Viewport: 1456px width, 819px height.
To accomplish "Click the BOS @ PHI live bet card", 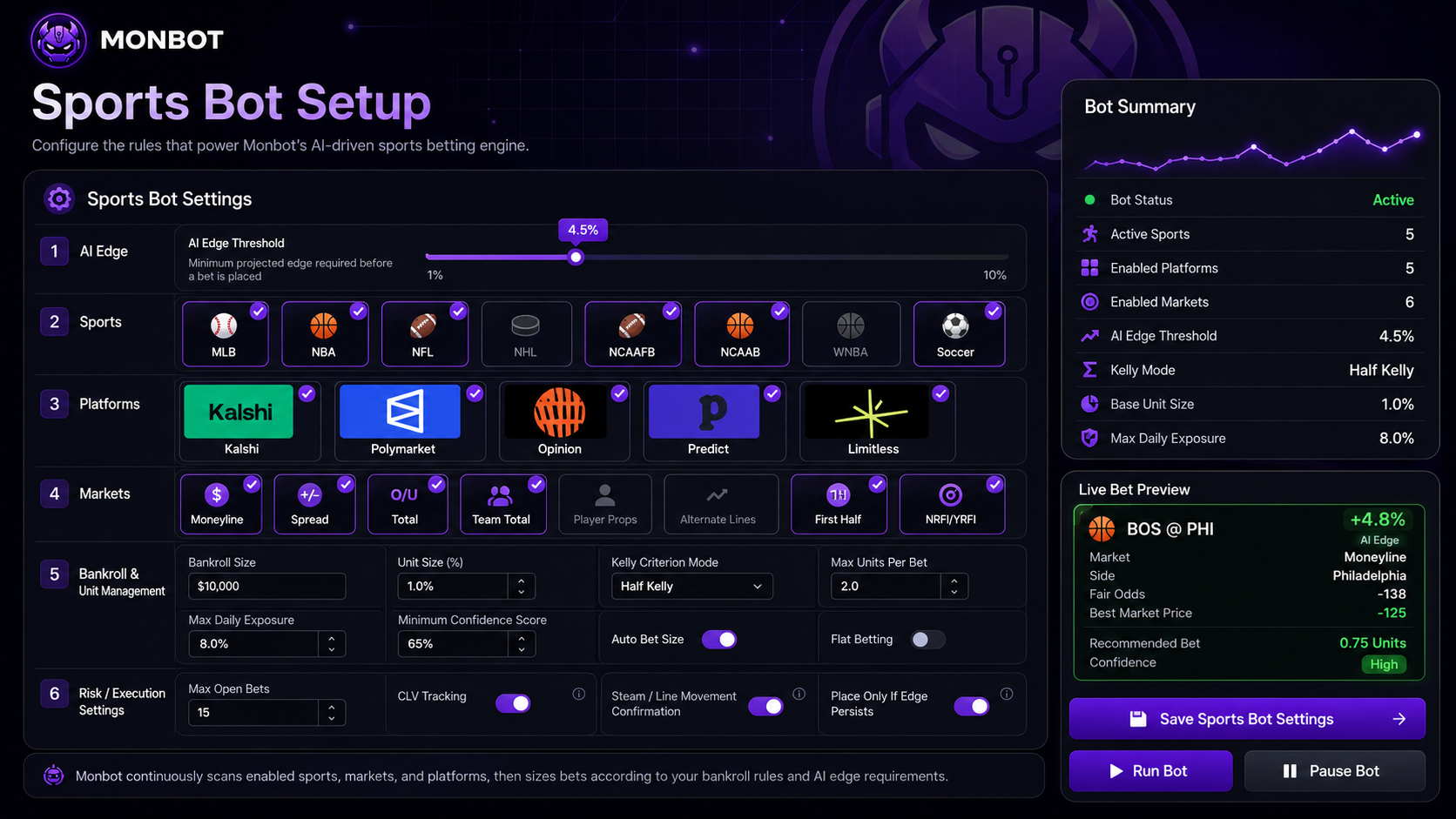I will coord(1249,592).
